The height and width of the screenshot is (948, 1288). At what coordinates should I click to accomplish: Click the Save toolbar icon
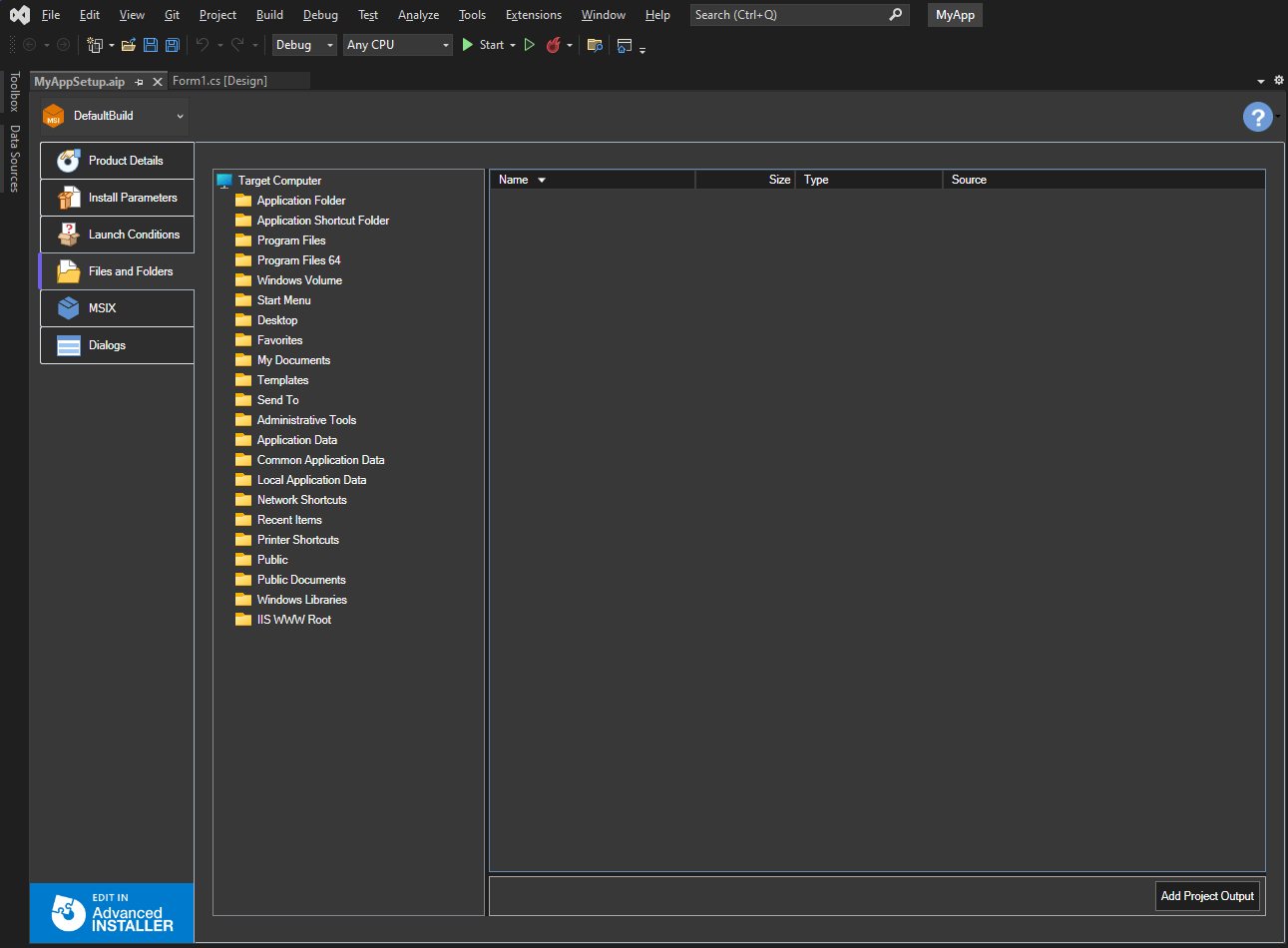click(x=151, y=45)
